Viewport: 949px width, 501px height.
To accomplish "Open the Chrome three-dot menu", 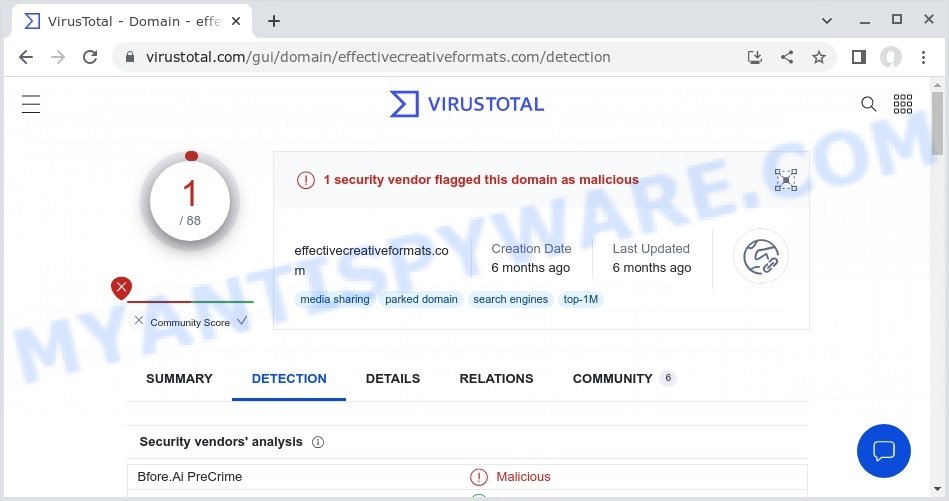I will tap(923, 57).
